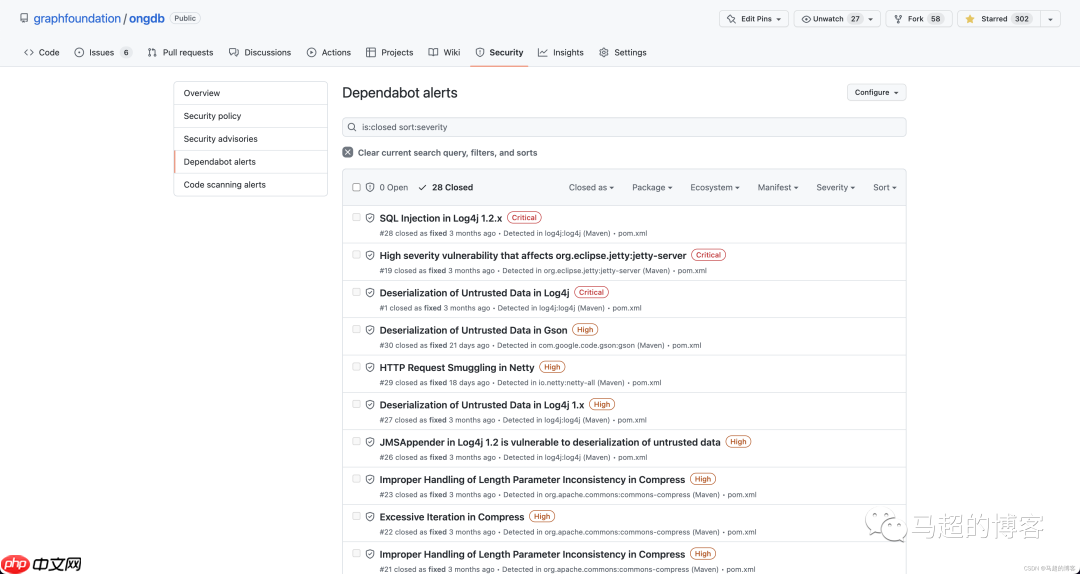The width and height of the screenshot is (1080, 574).
Task: Show 0 Open alerts
Action: (386, 187)
